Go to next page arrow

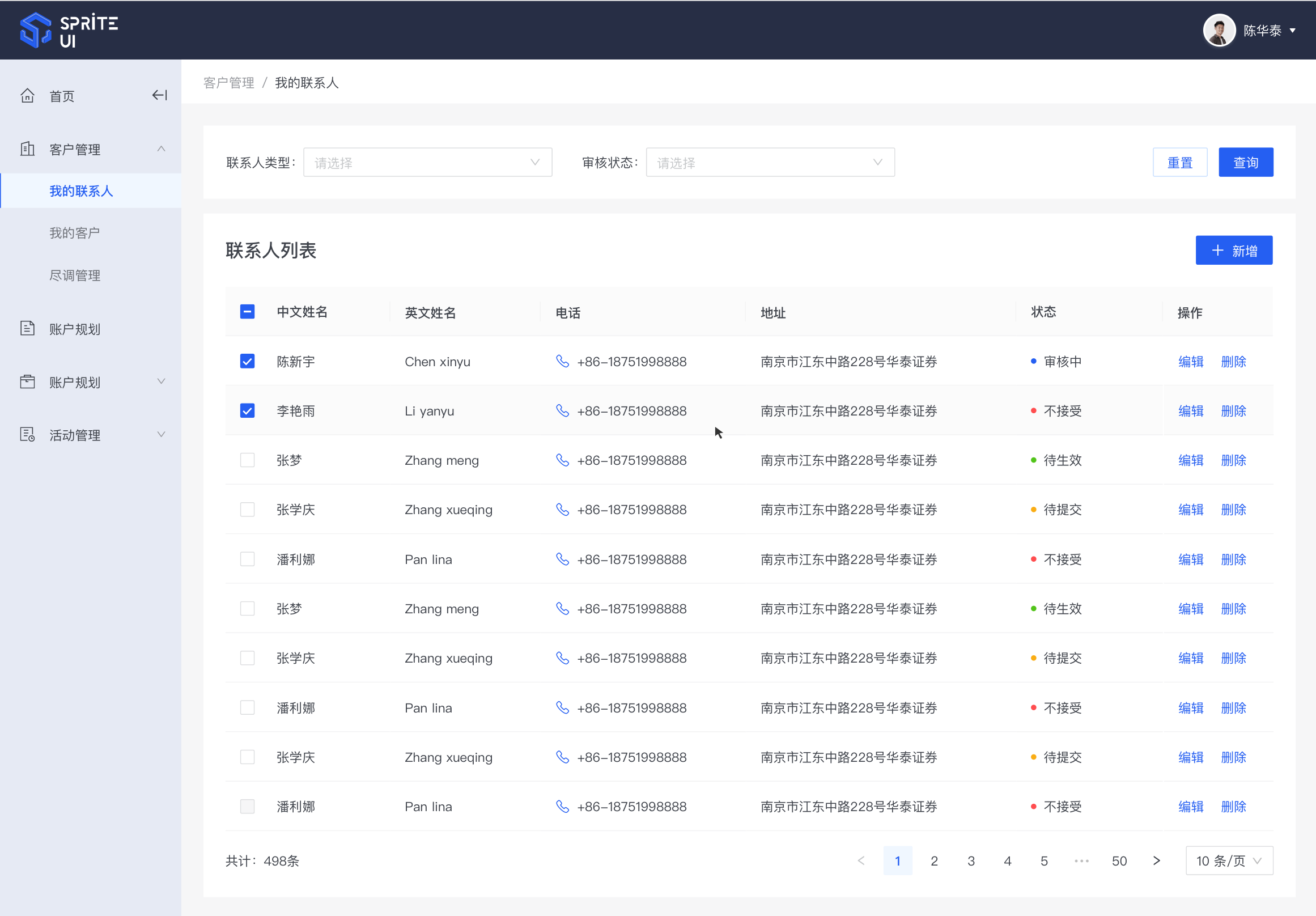click(1156, 860)
